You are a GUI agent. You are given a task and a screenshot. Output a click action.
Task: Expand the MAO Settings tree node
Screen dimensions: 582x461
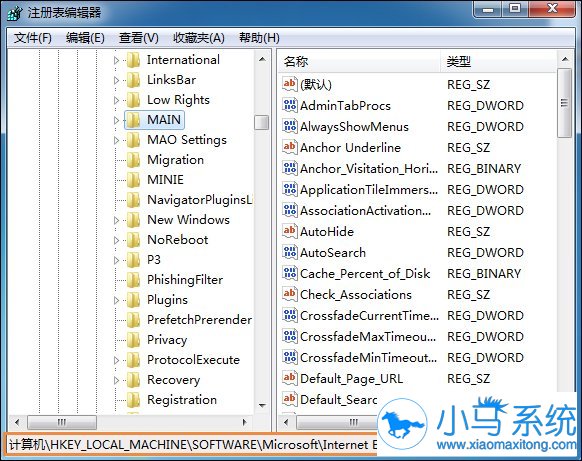117,140
